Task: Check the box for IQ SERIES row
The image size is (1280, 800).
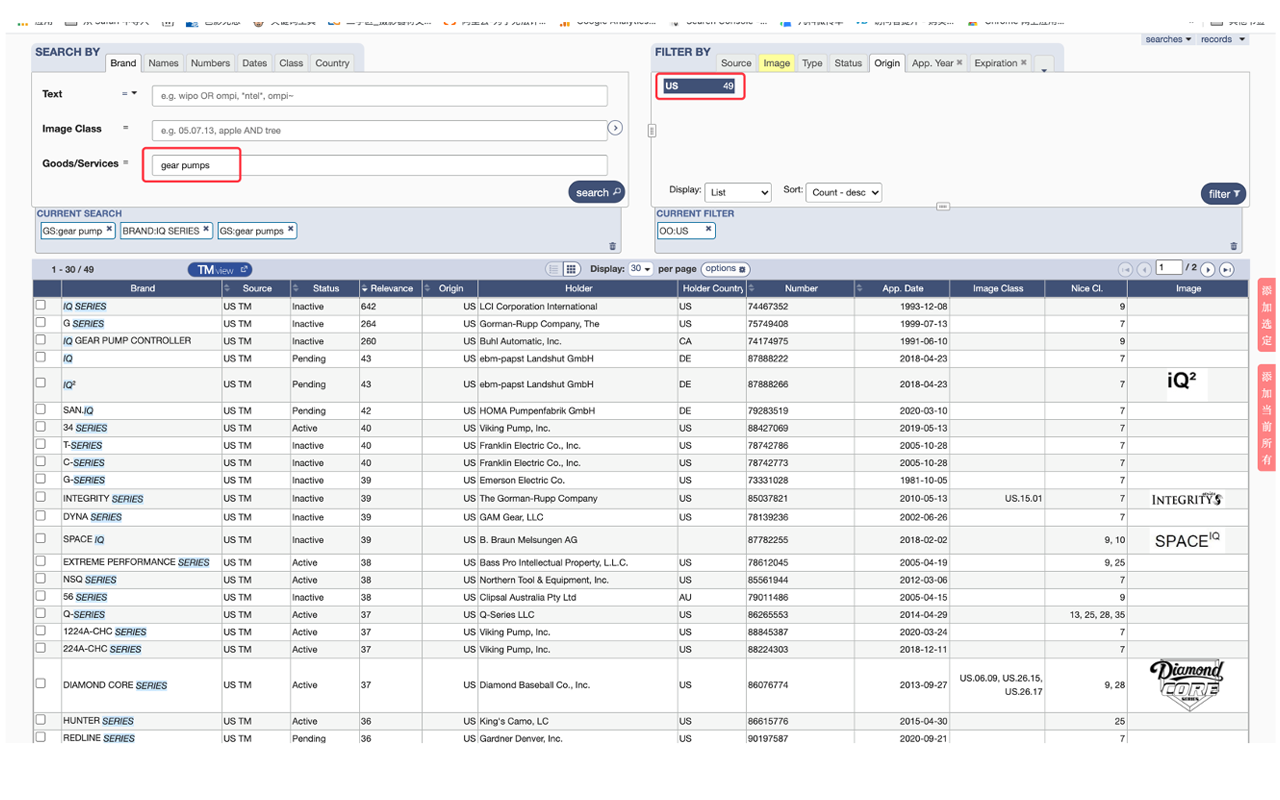Action: (41, 306)
